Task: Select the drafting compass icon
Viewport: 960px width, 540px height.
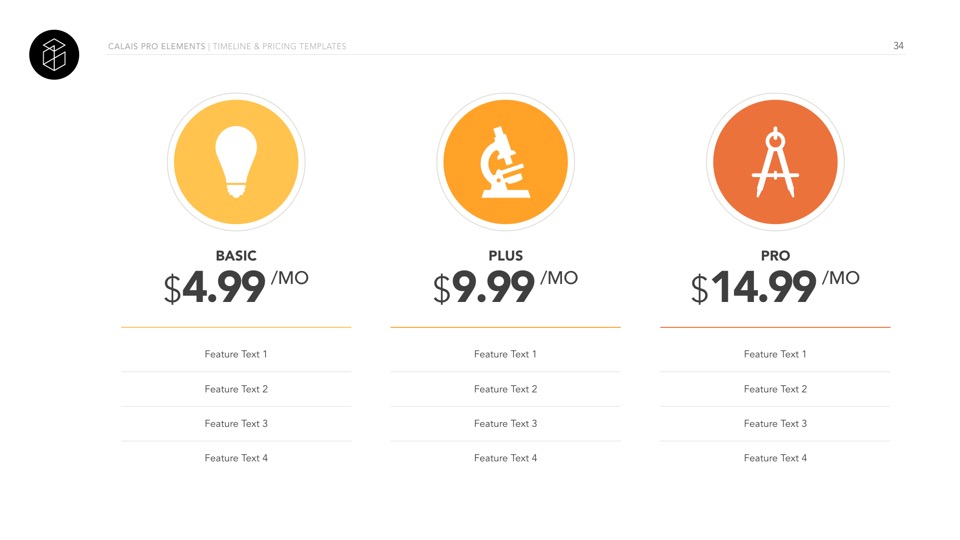Action: [x=775, y=162]
